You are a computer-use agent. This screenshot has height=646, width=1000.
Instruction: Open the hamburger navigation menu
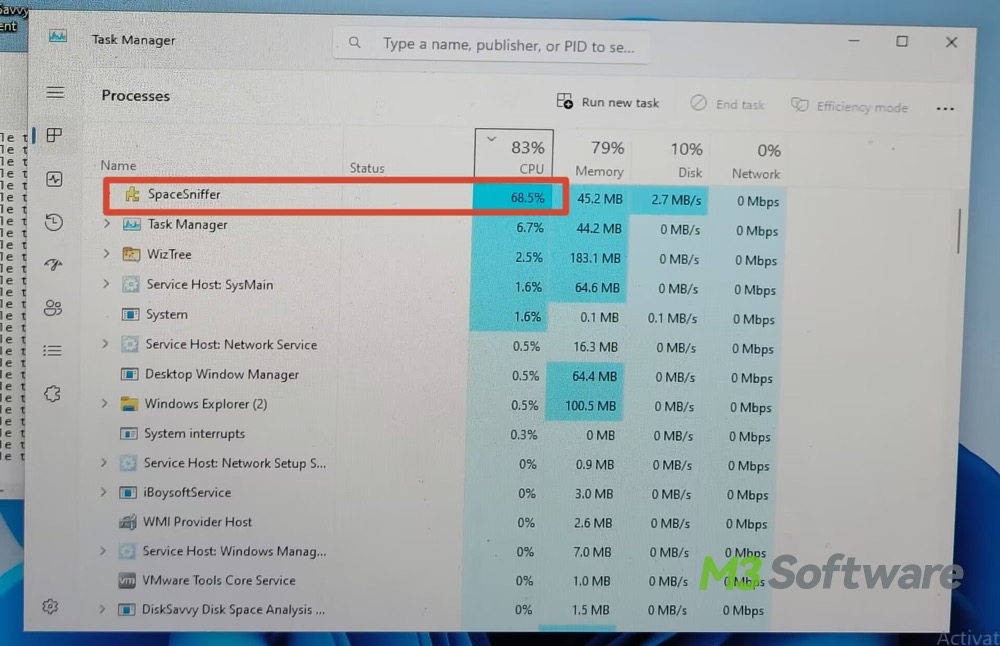click(55, 92)
